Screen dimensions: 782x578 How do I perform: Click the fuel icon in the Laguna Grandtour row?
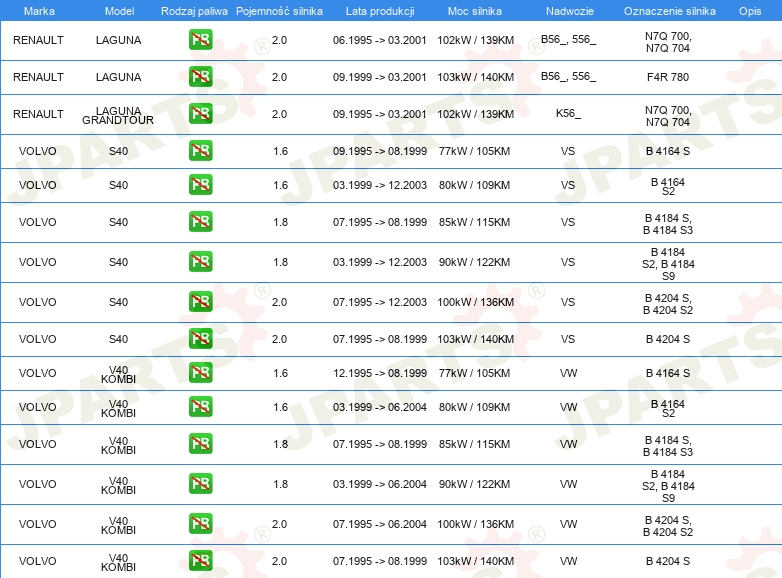[x=200, y=113]
